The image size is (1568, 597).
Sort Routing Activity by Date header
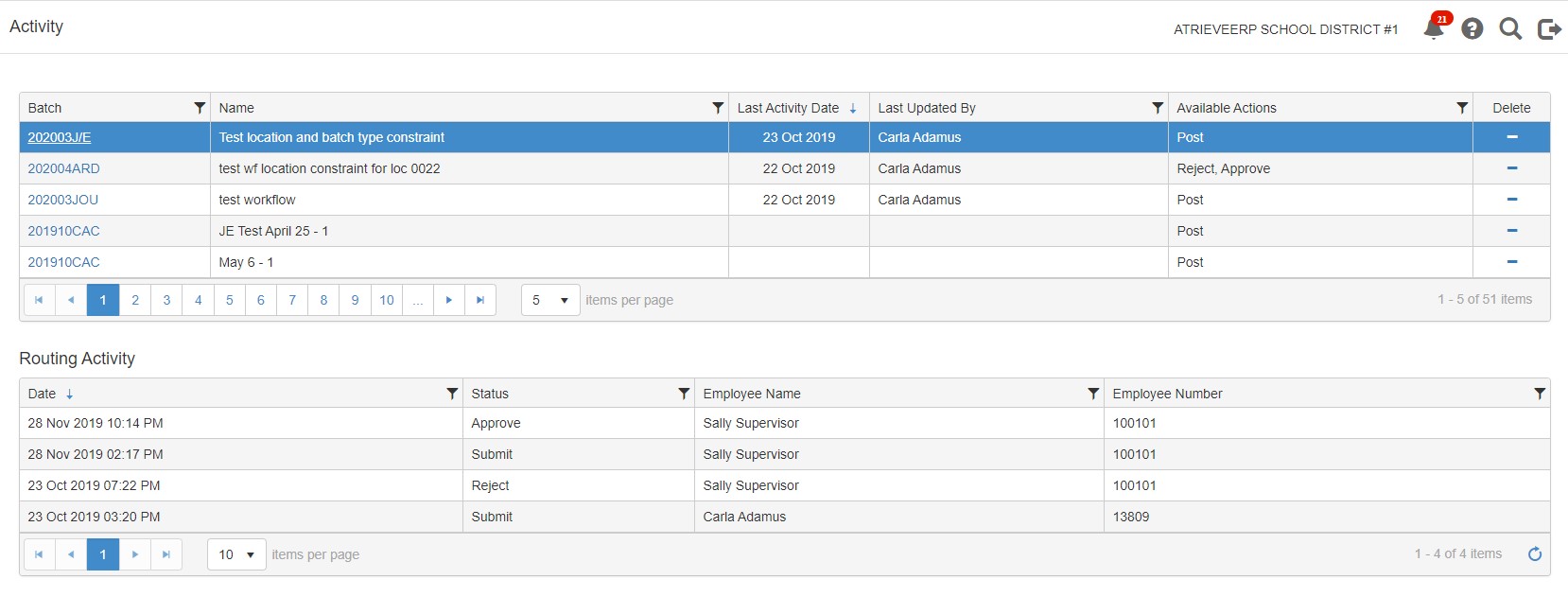click(43, 394)
